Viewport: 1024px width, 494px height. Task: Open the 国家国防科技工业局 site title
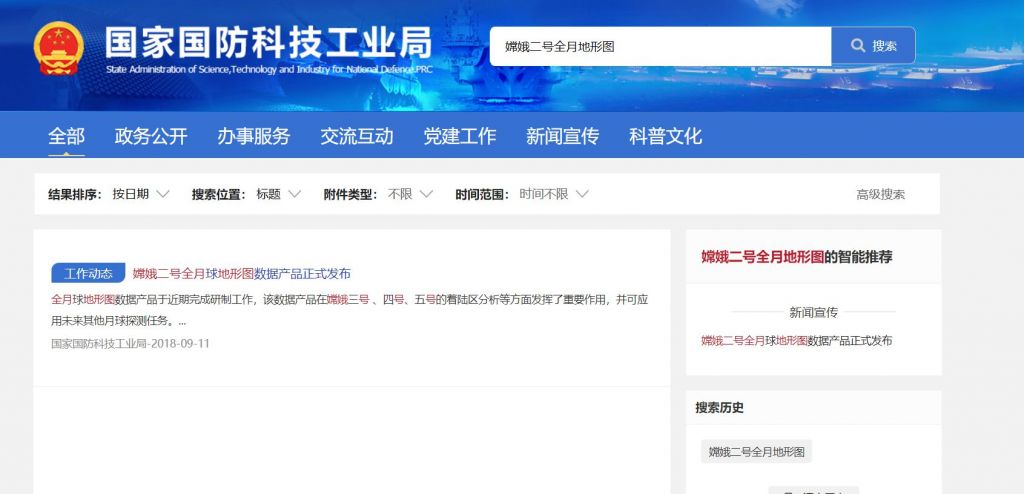(268, 42)
